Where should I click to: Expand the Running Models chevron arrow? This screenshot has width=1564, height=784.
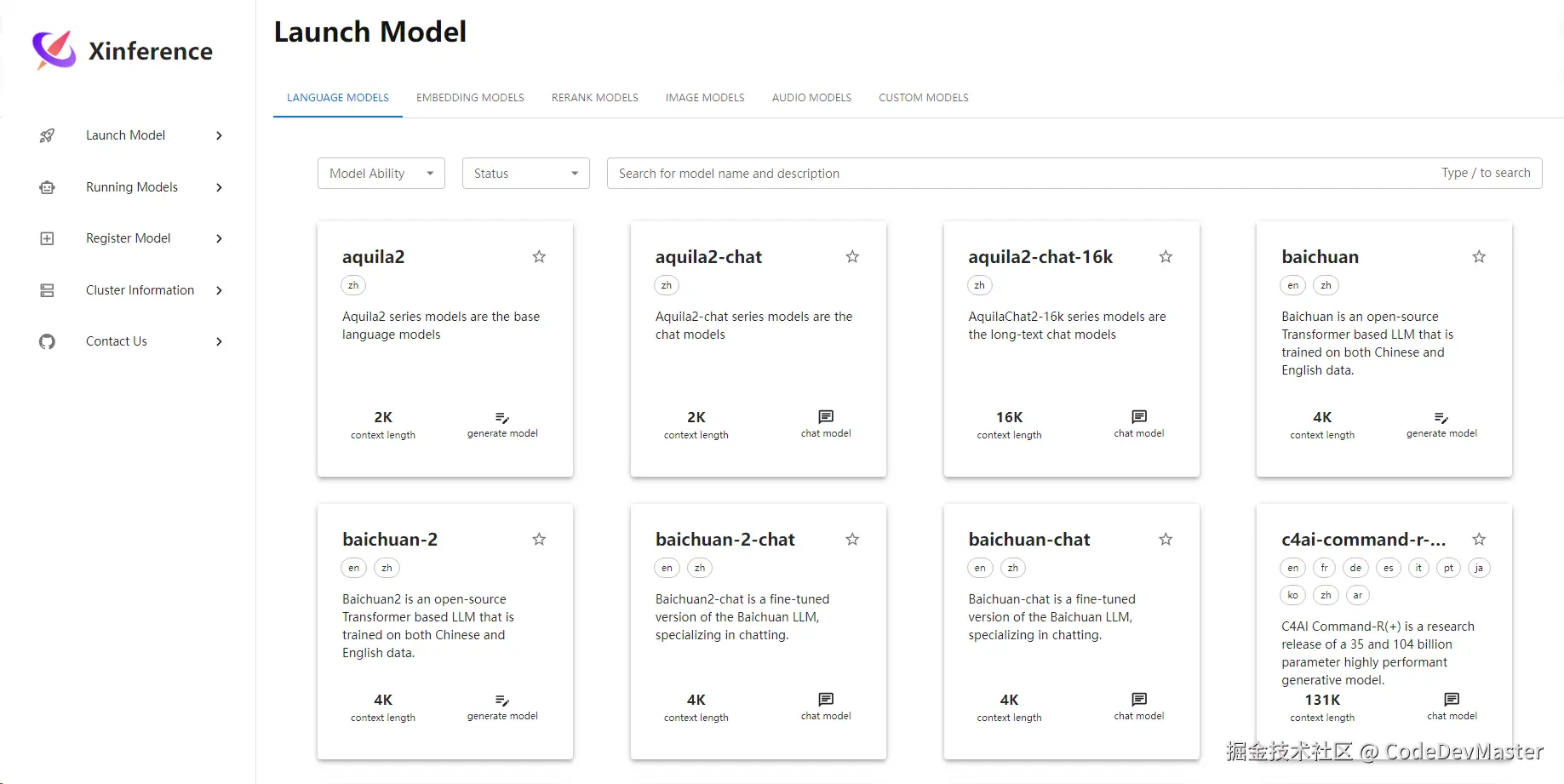pyautogui.click(x=219, y=187)
